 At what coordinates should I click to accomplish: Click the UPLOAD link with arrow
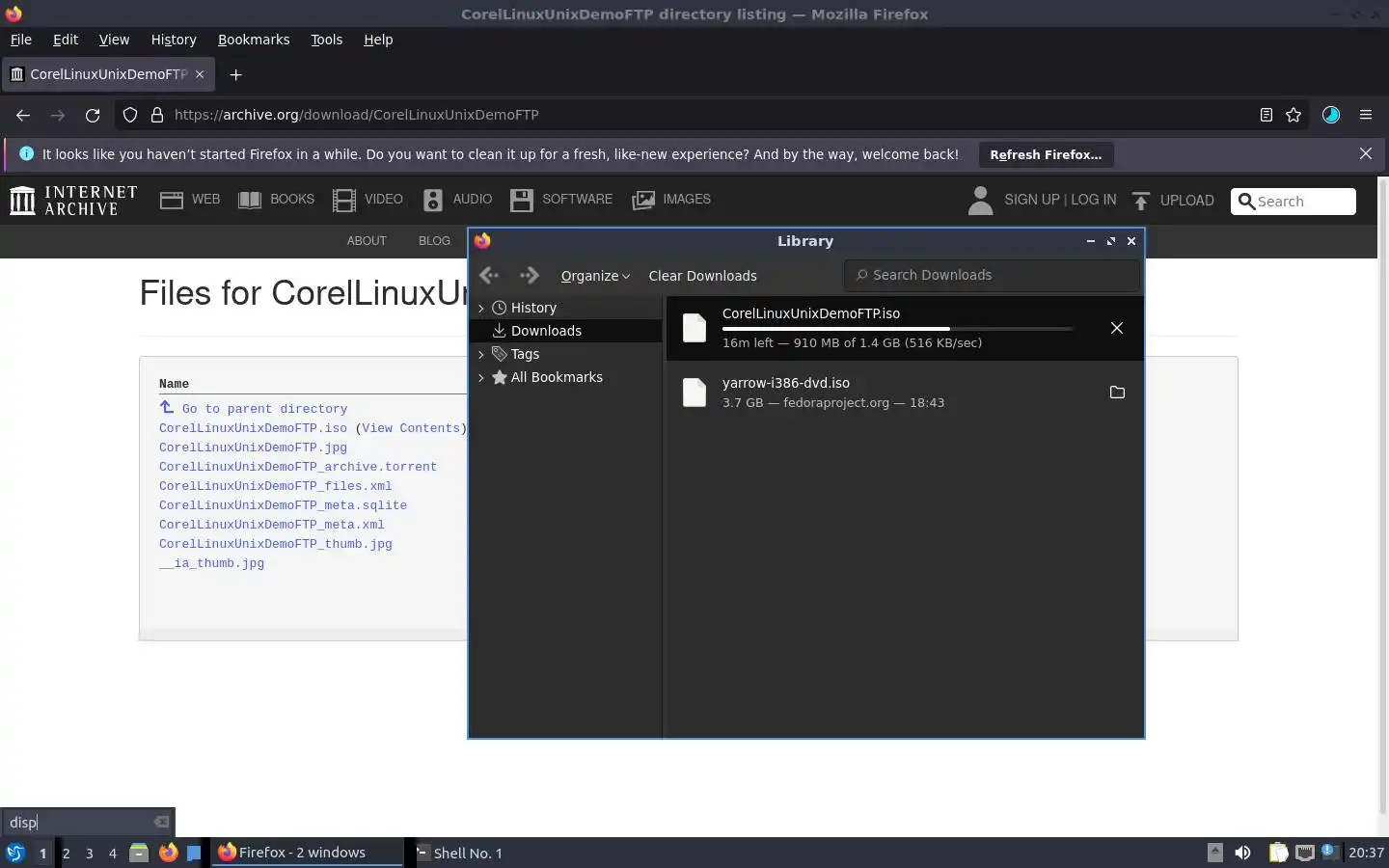pyautogui.click(x=1172, y=201)
